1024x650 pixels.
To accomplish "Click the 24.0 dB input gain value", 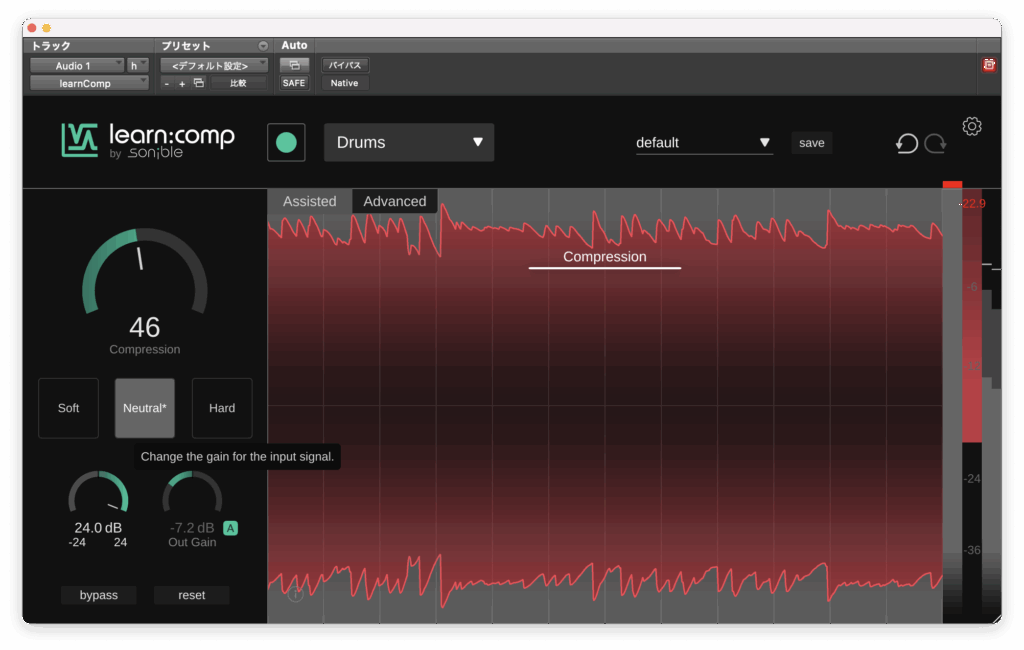I will tap(98, 527).
